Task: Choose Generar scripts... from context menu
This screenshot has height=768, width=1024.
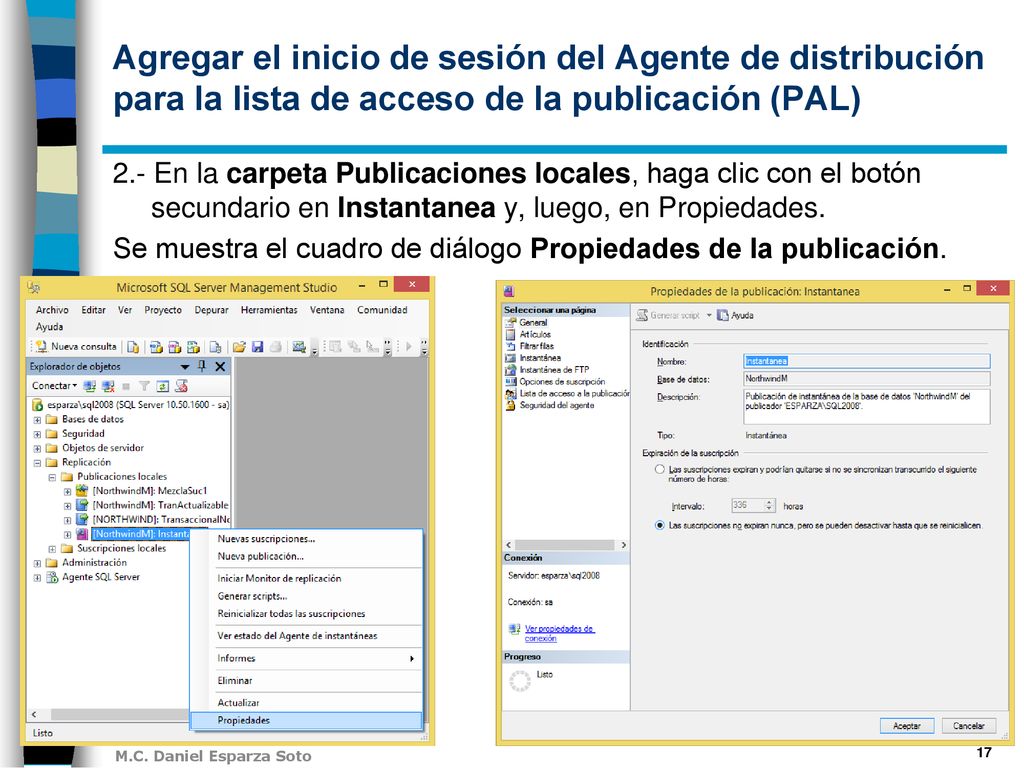Action: click(x=306, y=596)
